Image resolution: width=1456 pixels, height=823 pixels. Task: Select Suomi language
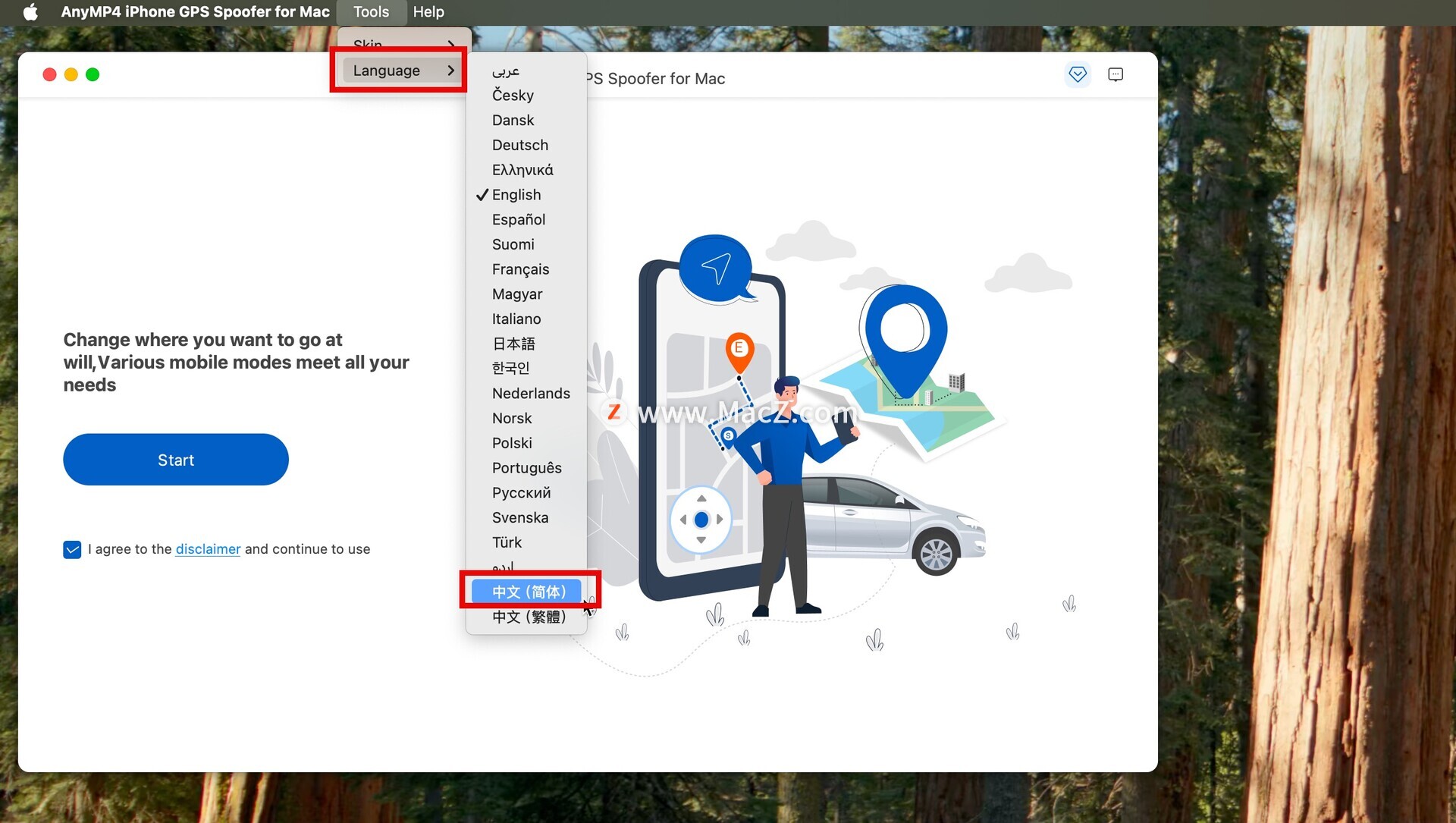coord(526,245)
